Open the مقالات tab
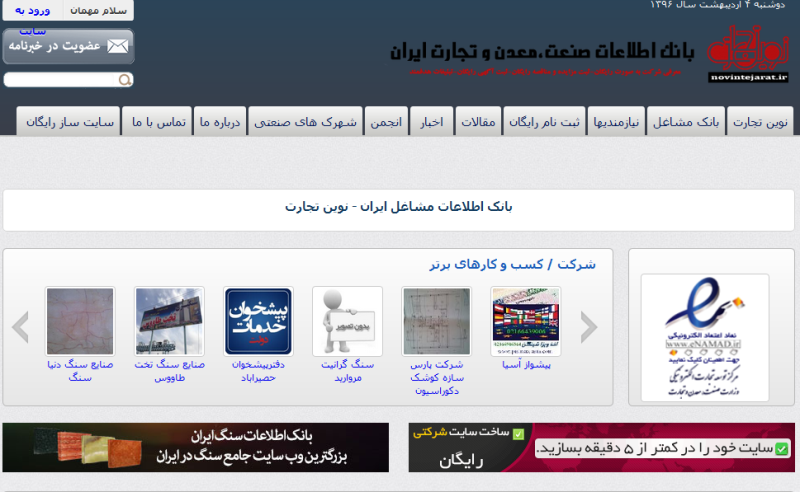The image size is (800, 492). [x=478, y=121]
